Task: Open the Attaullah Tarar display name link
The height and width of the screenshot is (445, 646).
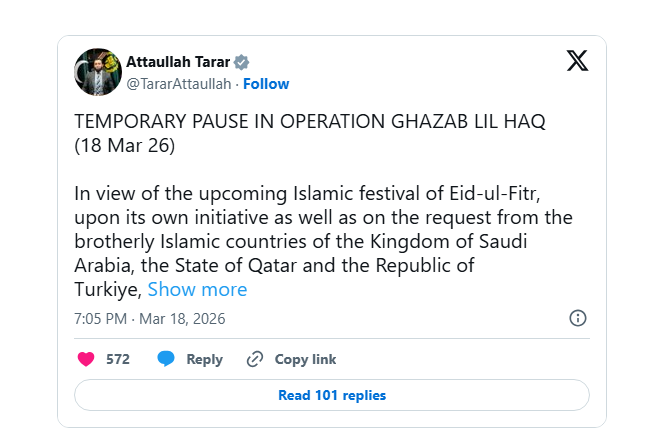Action: coord(178,61)
